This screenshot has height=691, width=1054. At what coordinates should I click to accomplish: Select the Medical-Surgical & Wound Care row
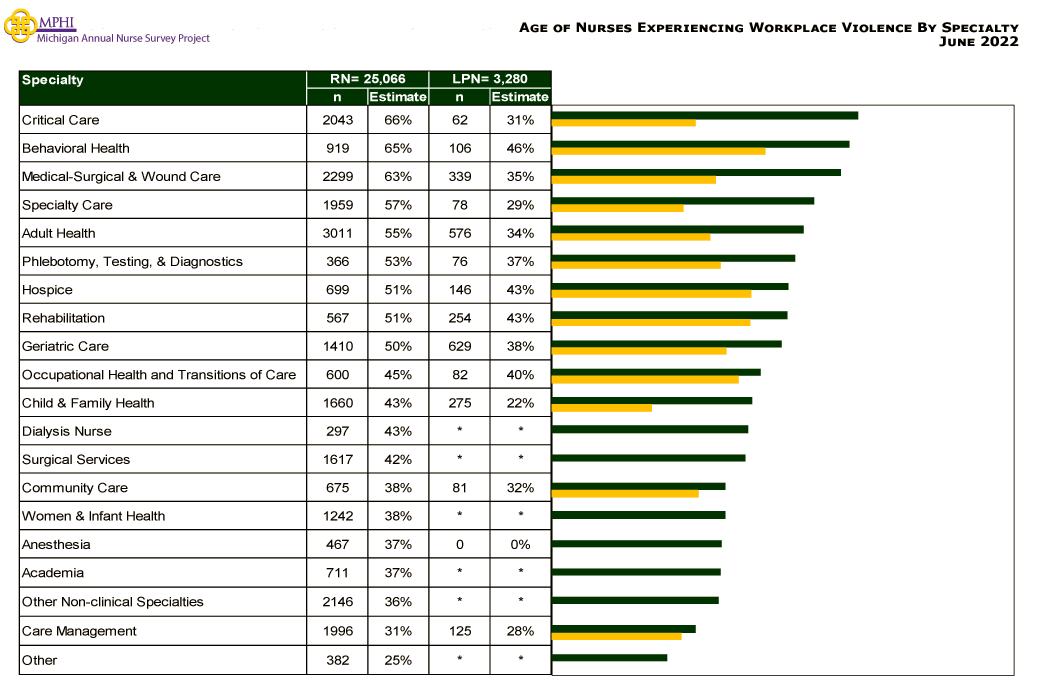[160, 176]
